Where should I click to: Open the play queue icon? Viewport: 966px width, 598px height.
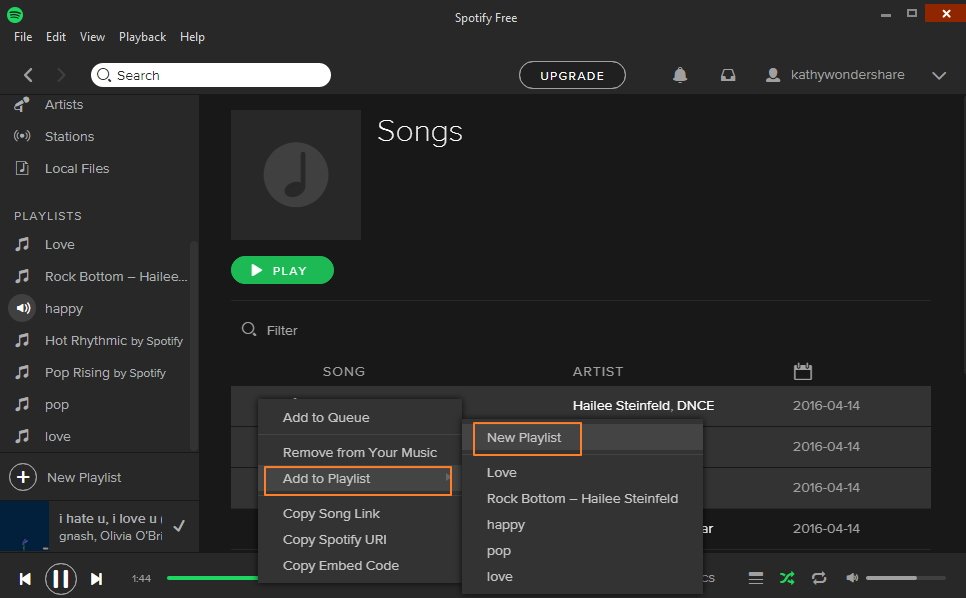[x=756, y=578]
